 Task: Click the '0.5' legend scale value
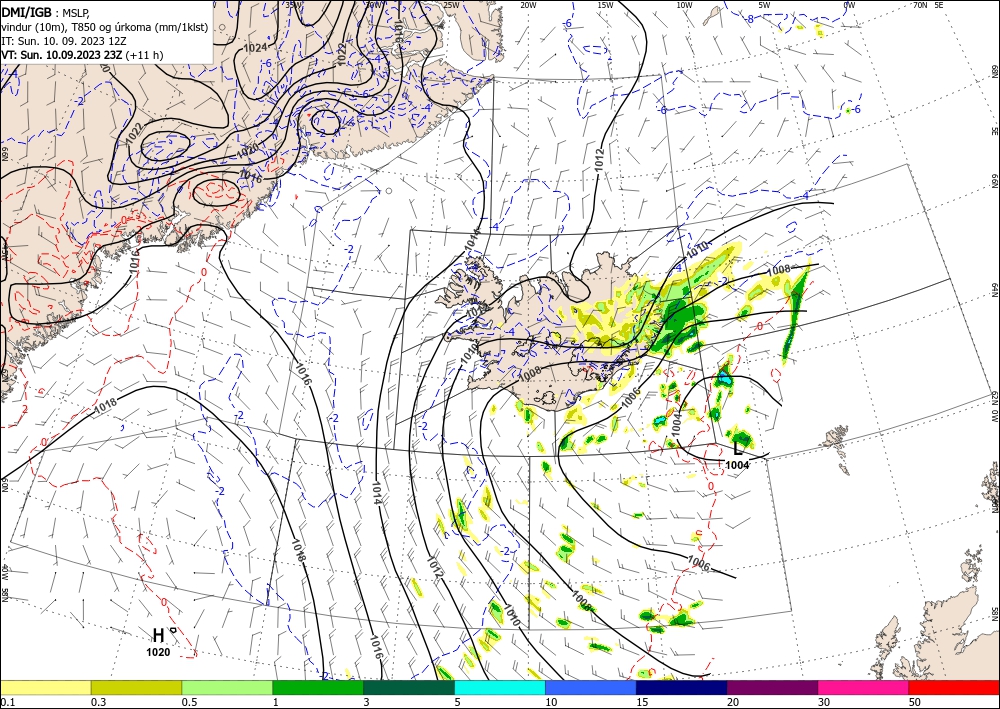coord(188,702)
